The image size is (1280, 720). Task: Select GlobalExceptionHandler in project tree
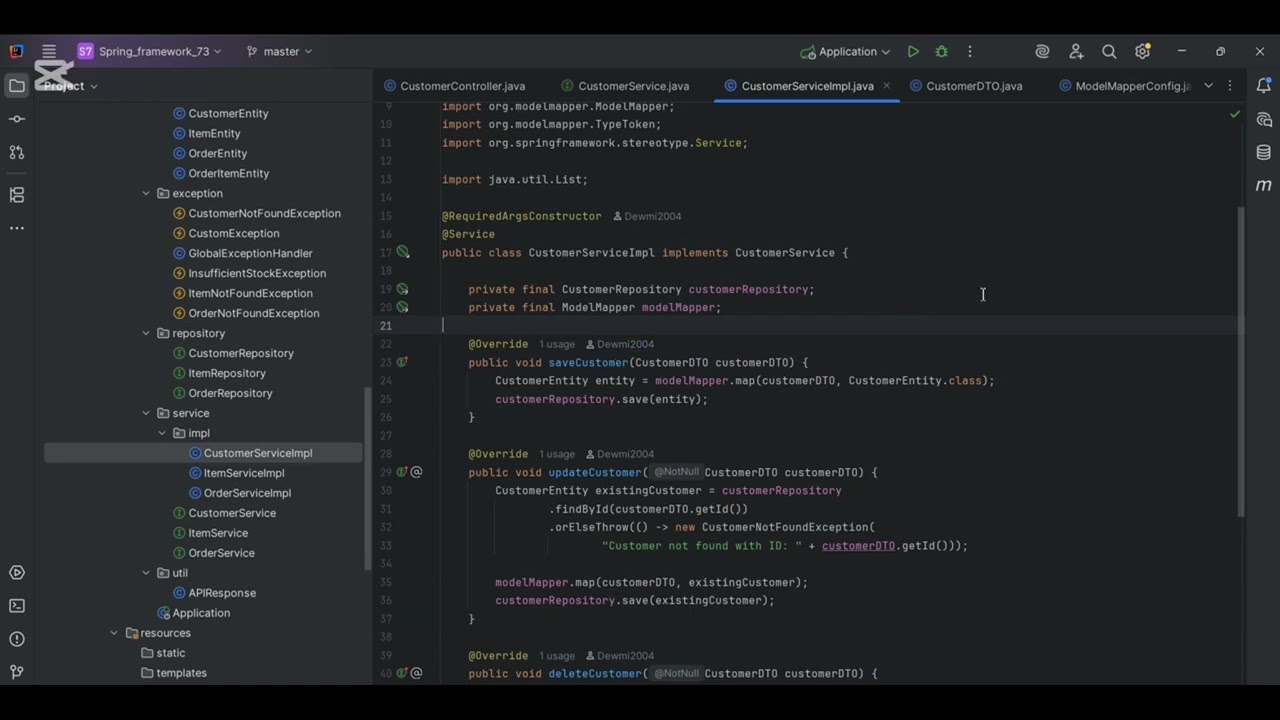point(250,253)
